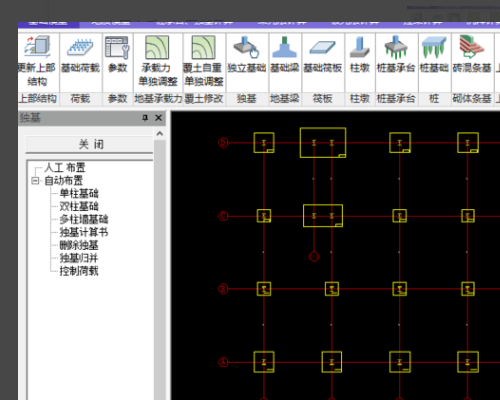The width and height of the screenshot is (500, 400).
Task: Collapse the 自动布置 tree node
Action: coord(35,181)
